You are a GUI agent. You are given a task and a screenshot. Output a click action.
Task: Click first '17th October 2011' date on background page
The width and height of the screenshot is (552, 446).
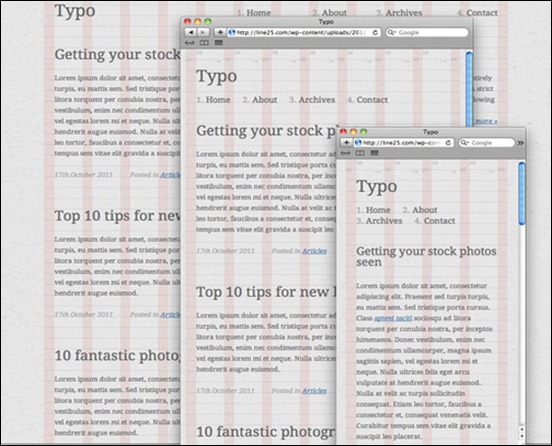pyautogui.click(x=84, y=175)
